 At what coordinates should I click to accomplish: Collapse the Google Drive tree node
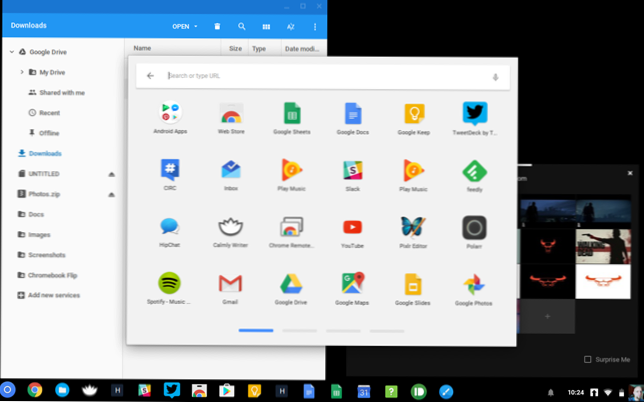pos(12,52)
